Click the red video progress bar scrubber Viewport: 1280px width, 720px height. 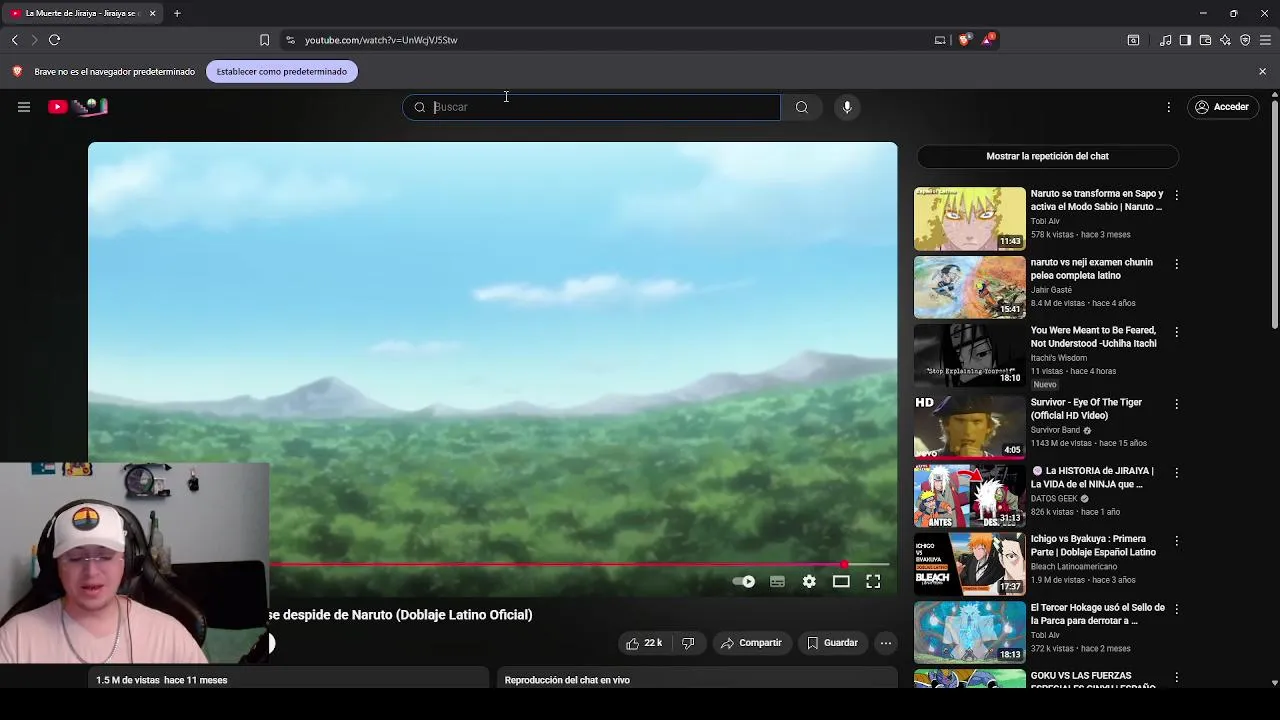pyautogui.click(x=844, y=565)
